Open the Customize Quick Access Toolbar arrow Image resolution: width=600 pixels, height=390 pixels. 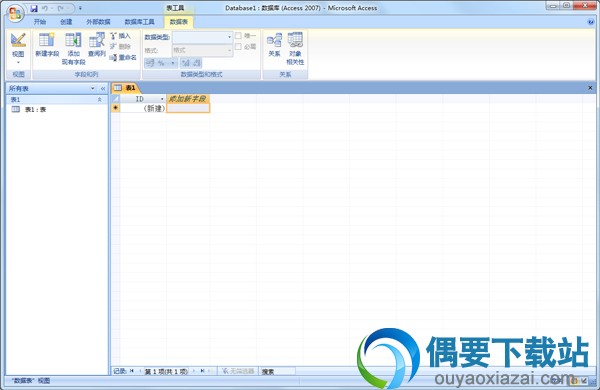(80, 8)
